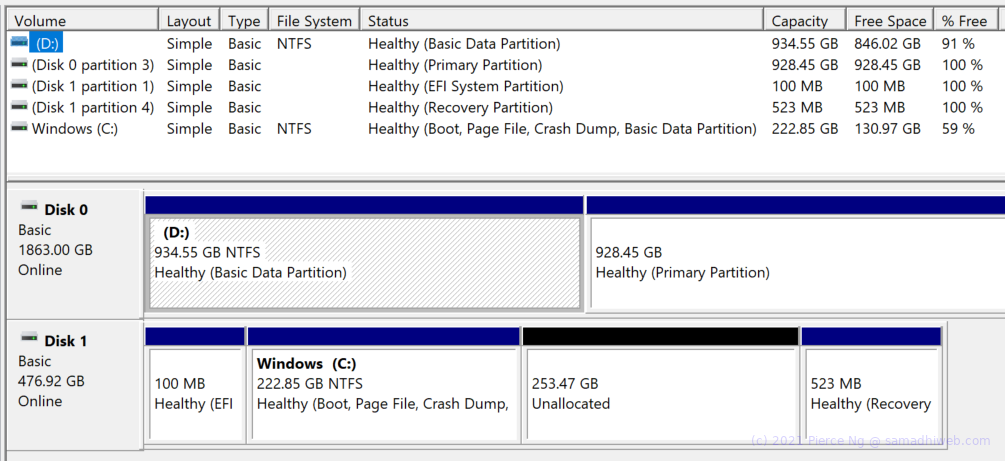Click the drive icon beside (D:) volume
The image size is (1005, 461).
click(x=19, y=43)
